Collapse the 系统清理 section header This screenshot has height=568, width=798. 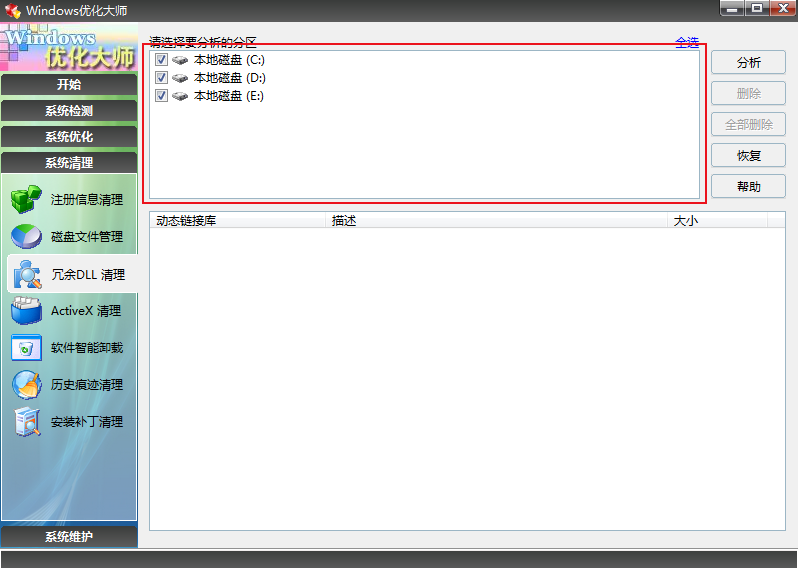click(x=69, y=163)
